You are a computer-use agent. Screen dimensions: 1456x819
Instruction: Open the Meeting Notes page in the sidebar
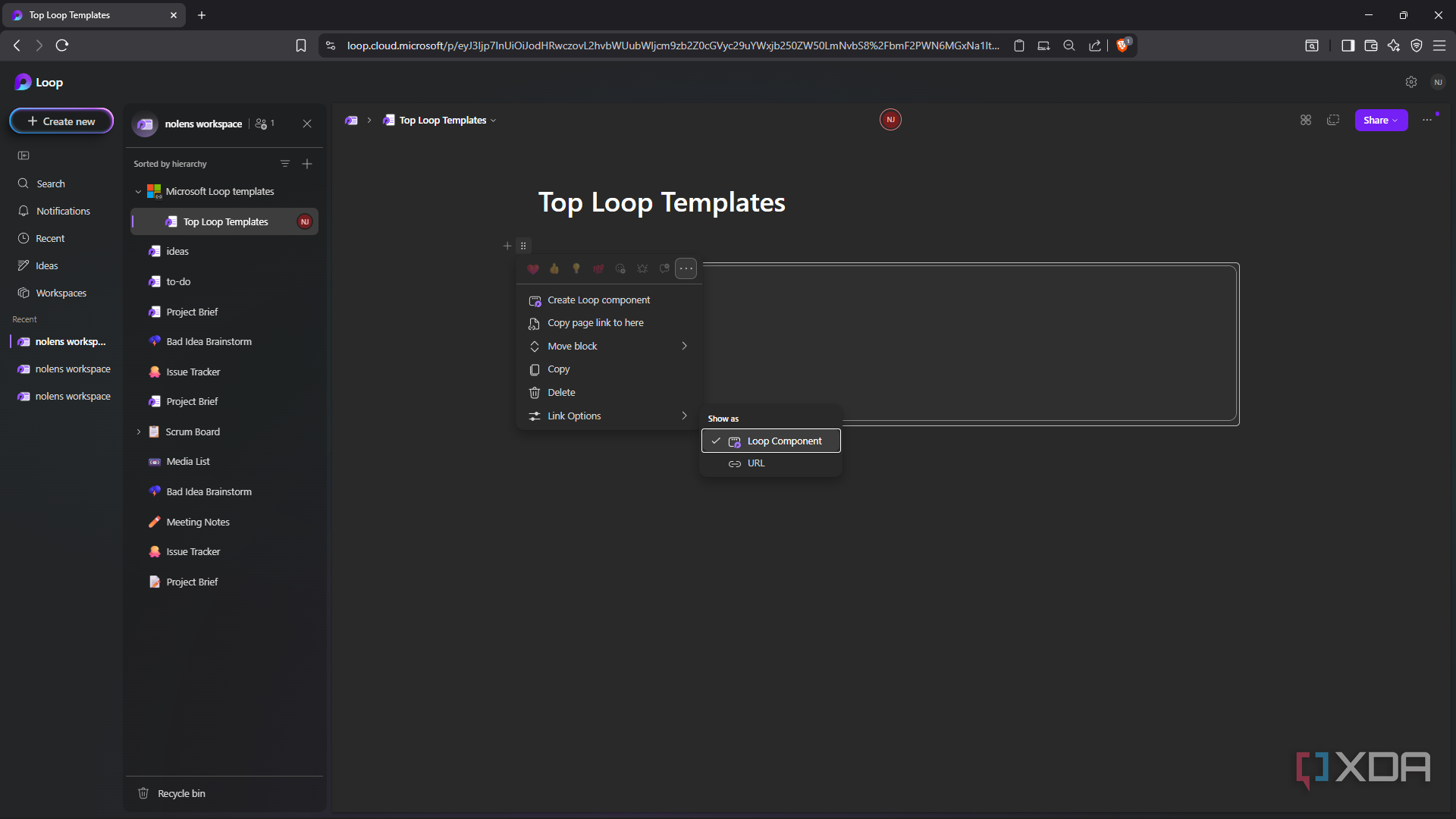(198, 522)
